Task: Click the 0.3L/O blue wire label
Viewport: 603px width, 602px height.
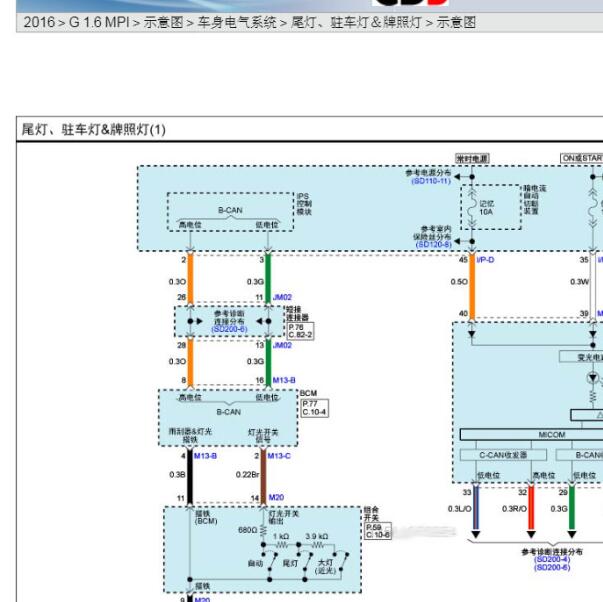Action: tap(460, 509)
